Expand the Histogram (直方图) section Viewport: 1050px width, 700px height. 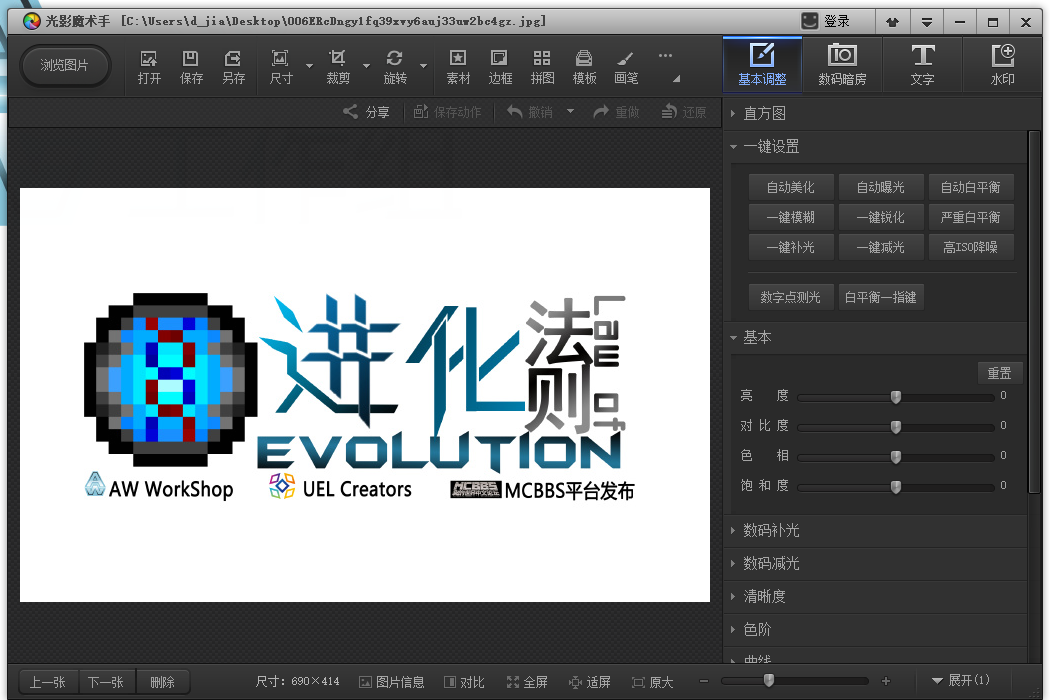coord(764,113)
